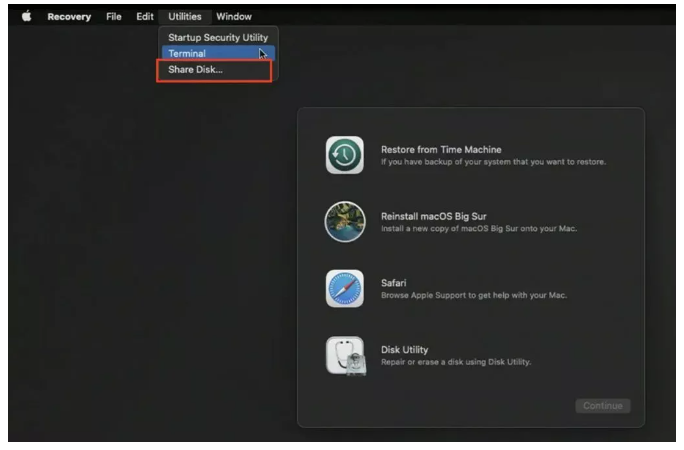Open the Apple logo menu
The width and height of the screenshot is (684, 450).
[x=27, y=16]
